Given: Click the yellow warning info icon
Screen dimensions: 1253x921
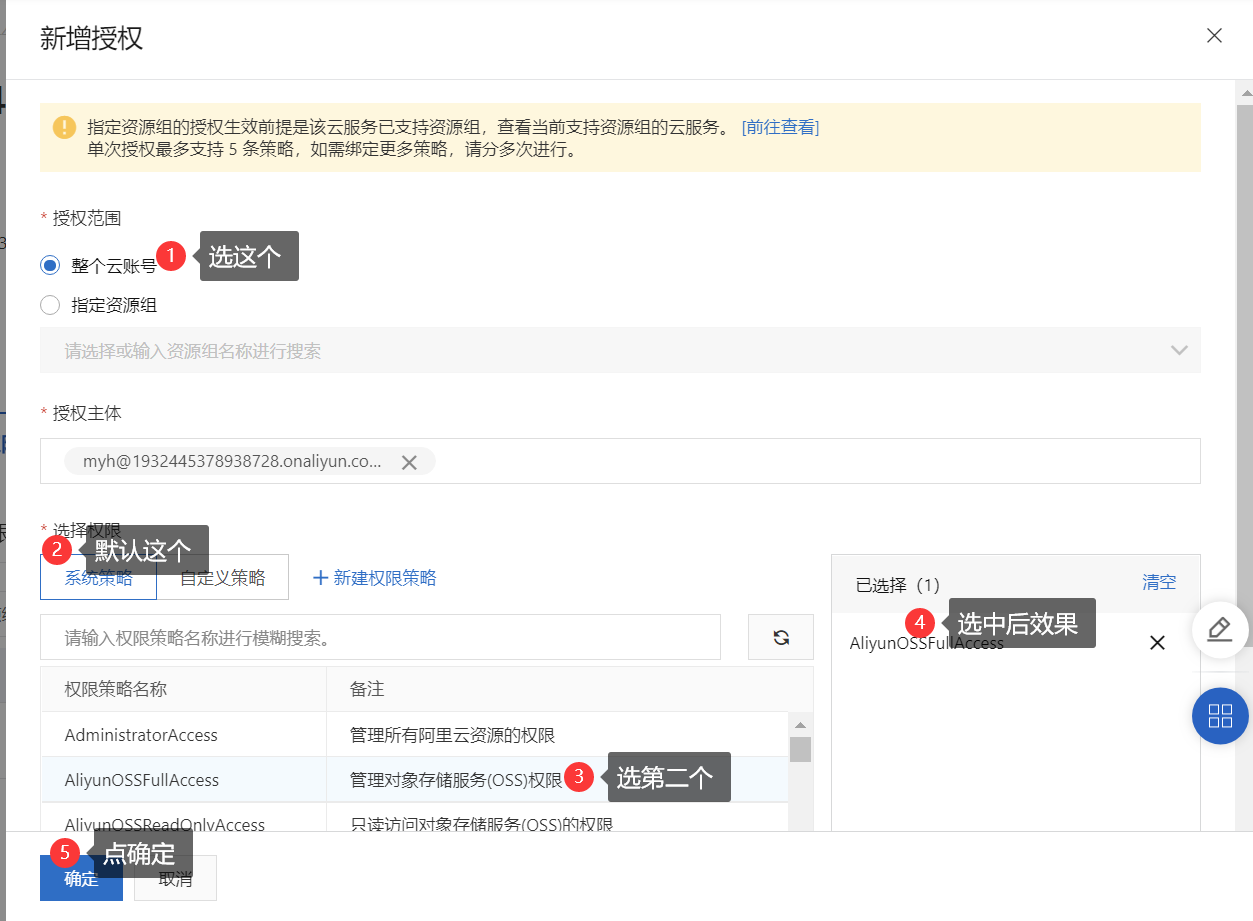Looking at the screenshot, I should 64,127.
